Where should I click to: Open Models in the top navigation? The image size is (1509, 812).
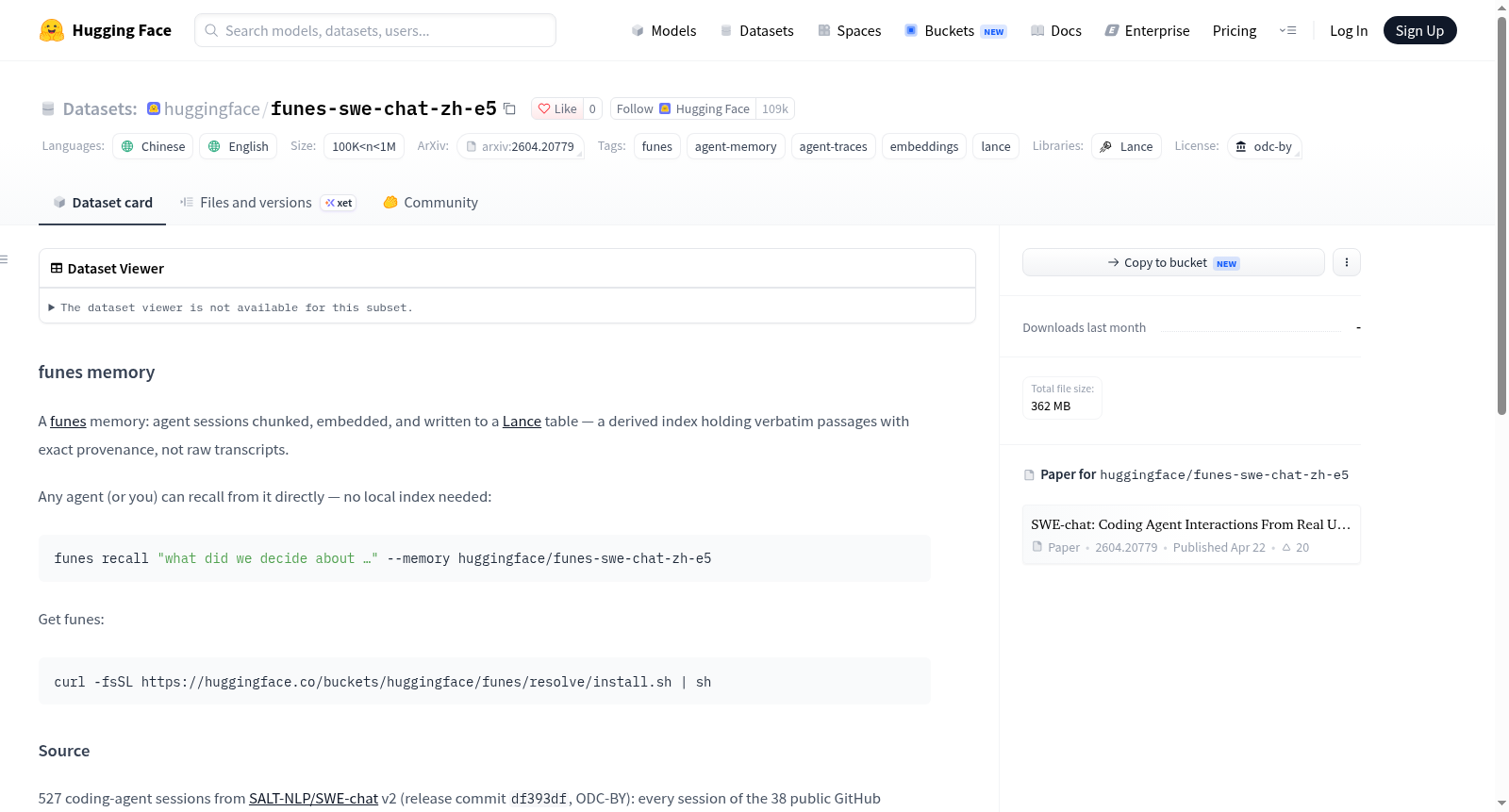664,30
